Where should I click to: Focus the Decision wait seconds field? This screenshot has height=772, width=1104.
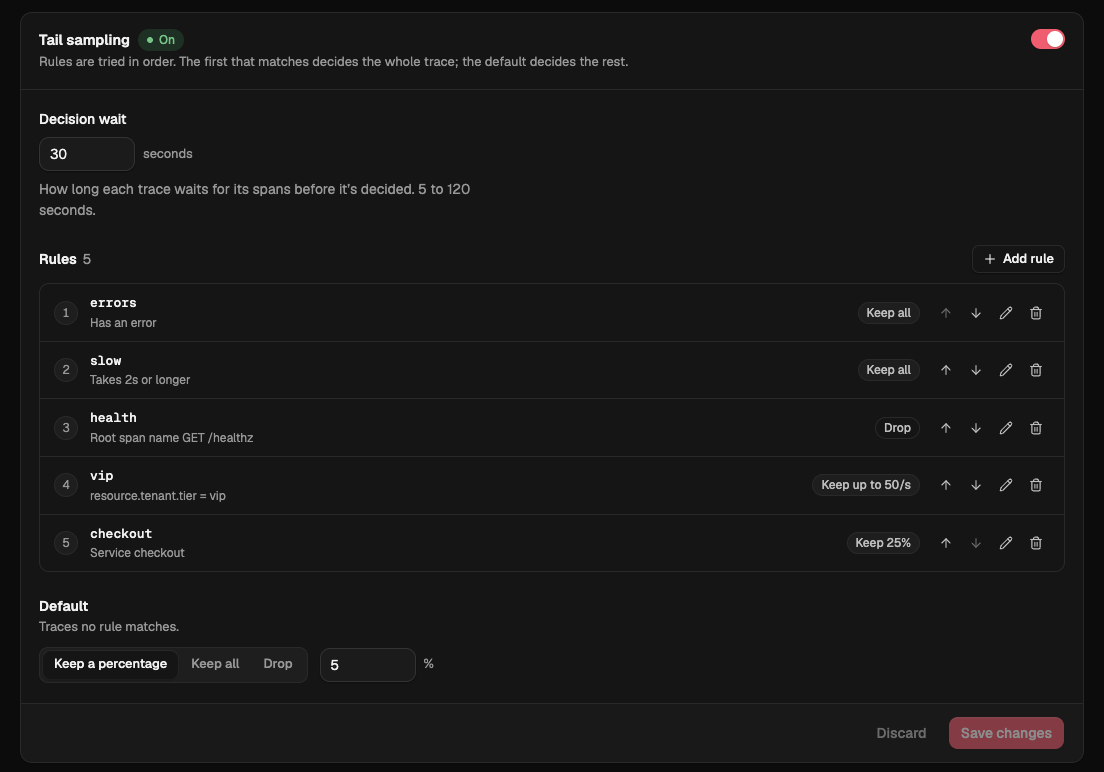[87, 154]
